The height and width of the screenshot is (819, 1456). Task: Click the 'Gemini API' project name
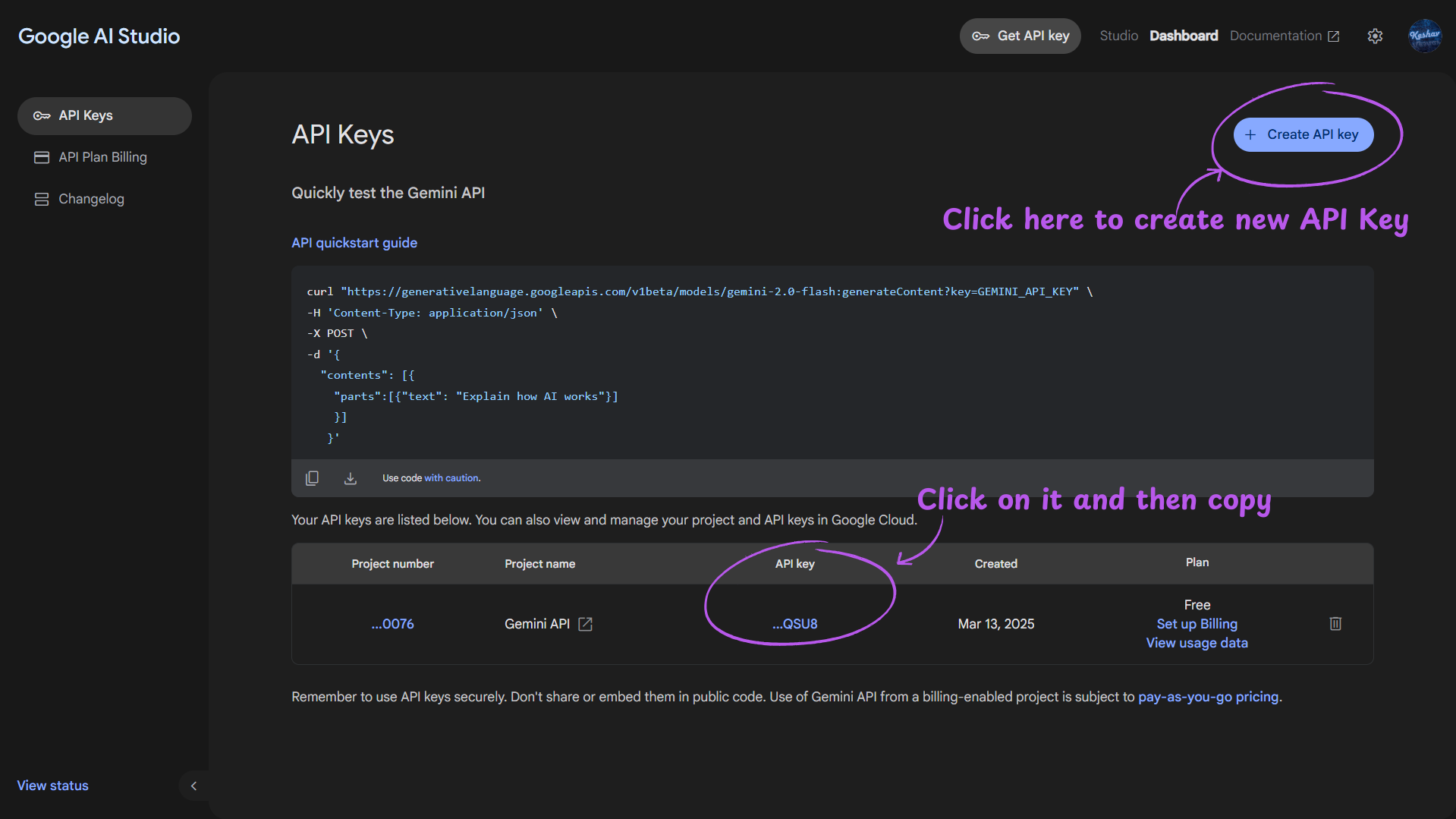click(536, 624)
